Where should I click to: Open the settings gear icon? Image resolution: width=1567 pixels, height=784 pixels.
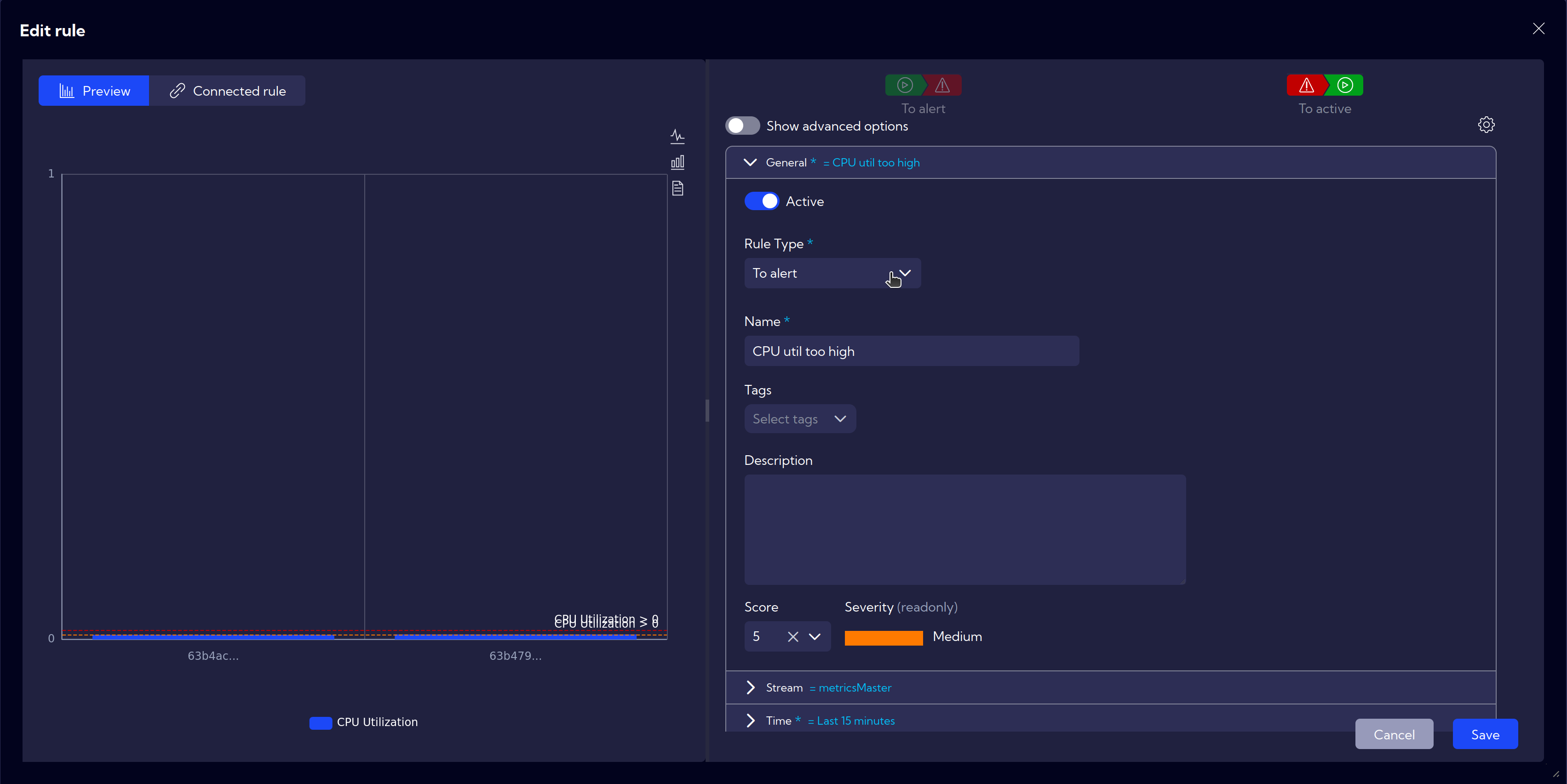pyautogui.click(x=1486, y=125)
